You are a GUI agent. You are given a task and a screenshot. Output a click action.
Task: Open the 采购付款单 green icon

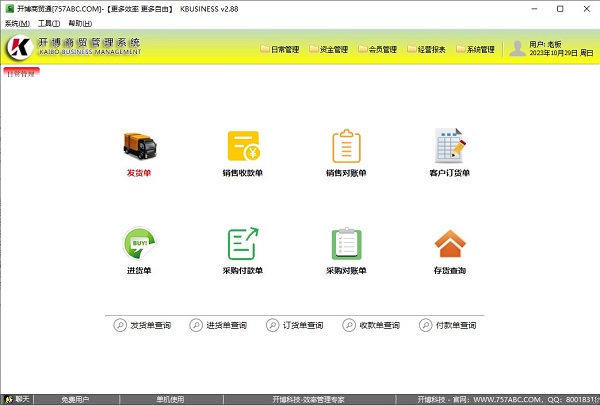pyautogui.click(x=243, y=243)
